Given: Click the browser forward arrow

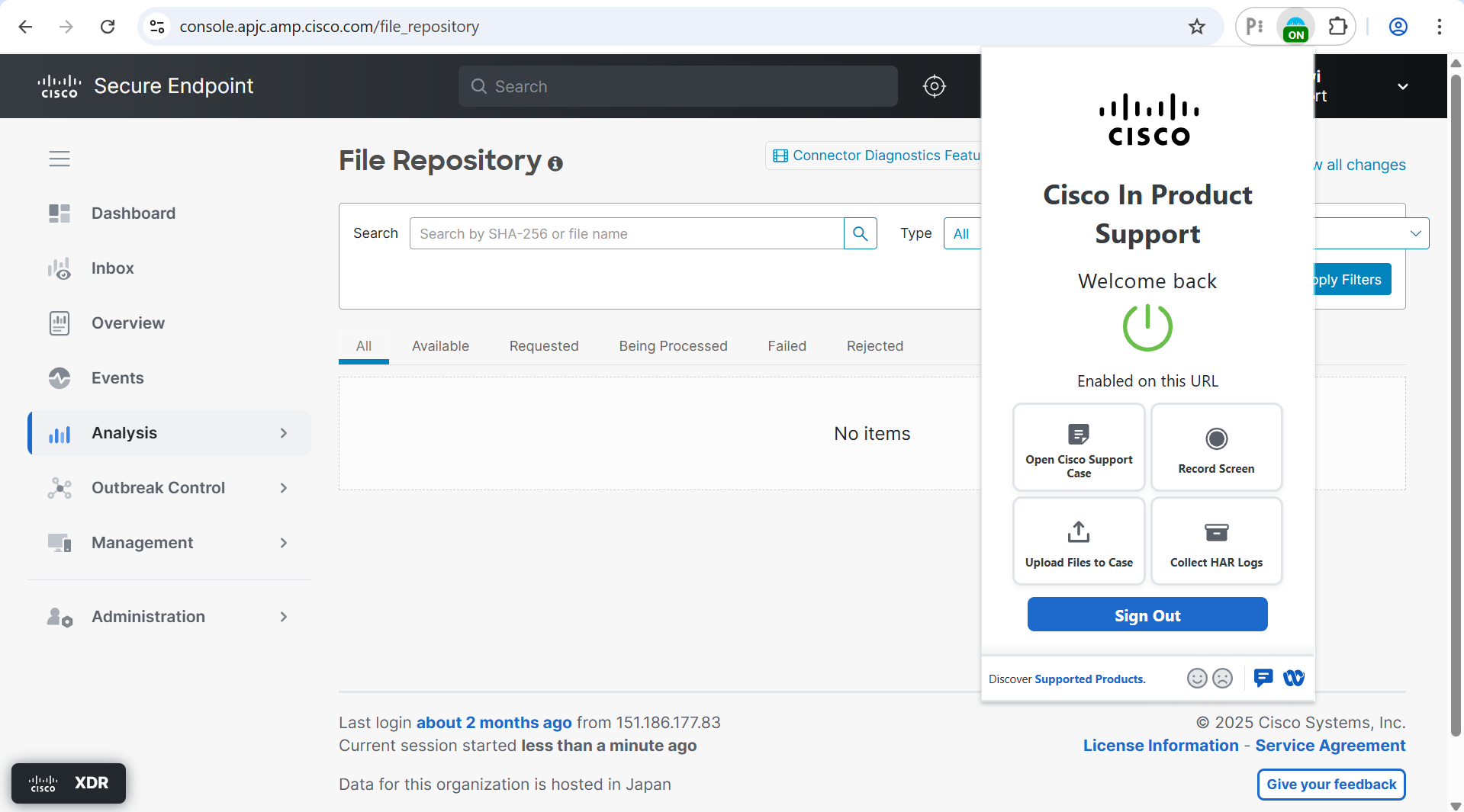Looking at the screenshot, I should 66,27.
